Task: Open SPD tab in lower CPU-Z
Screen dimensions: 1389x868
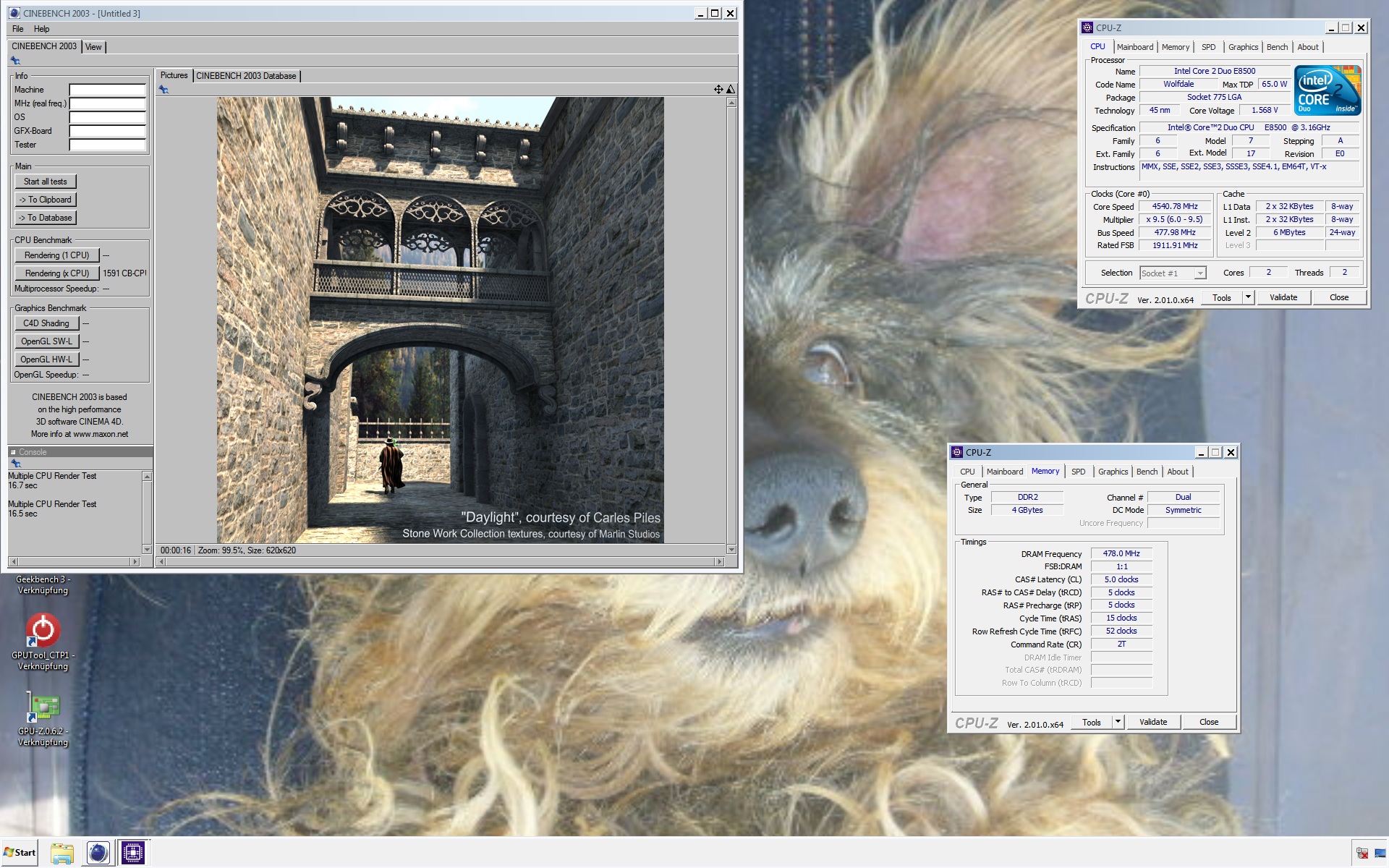Action: point(1079,472)
